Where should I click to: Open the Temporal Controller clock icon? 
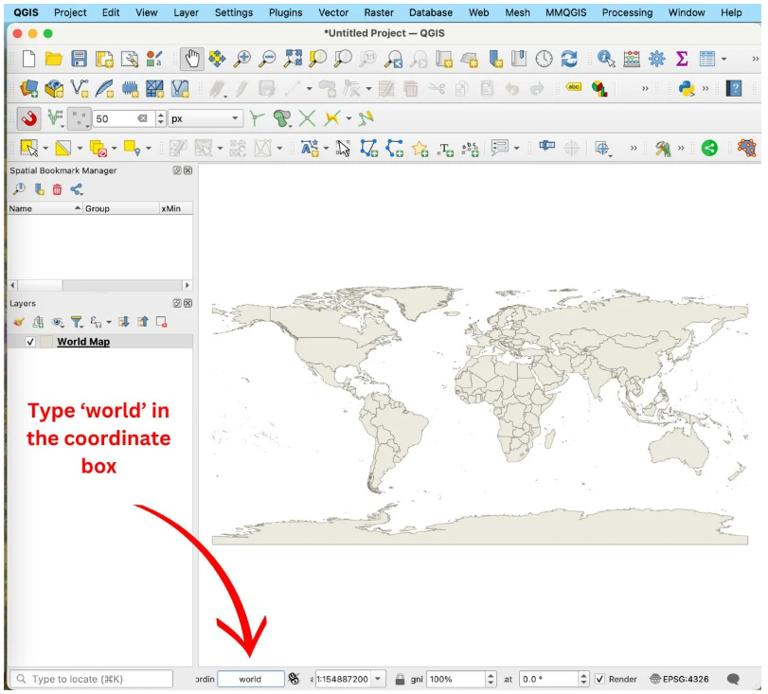pos(544,59)
